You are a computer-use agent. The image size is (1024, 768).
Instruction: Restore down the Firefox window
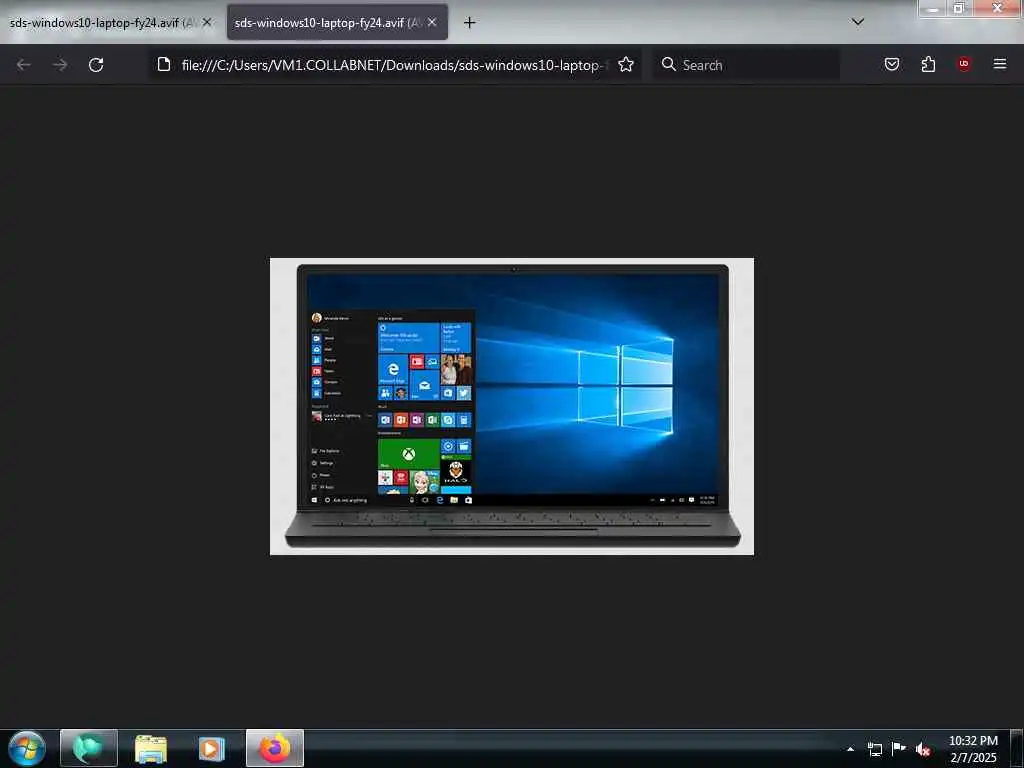(x=959, y=8)
